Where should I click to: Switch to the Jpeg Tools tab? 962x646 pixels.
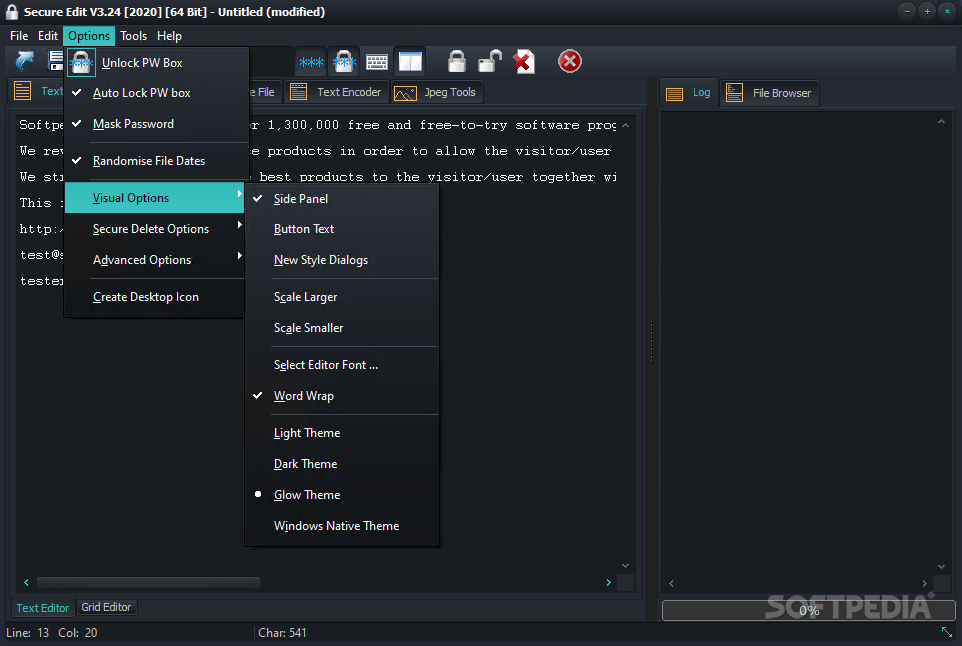[437, 92]
